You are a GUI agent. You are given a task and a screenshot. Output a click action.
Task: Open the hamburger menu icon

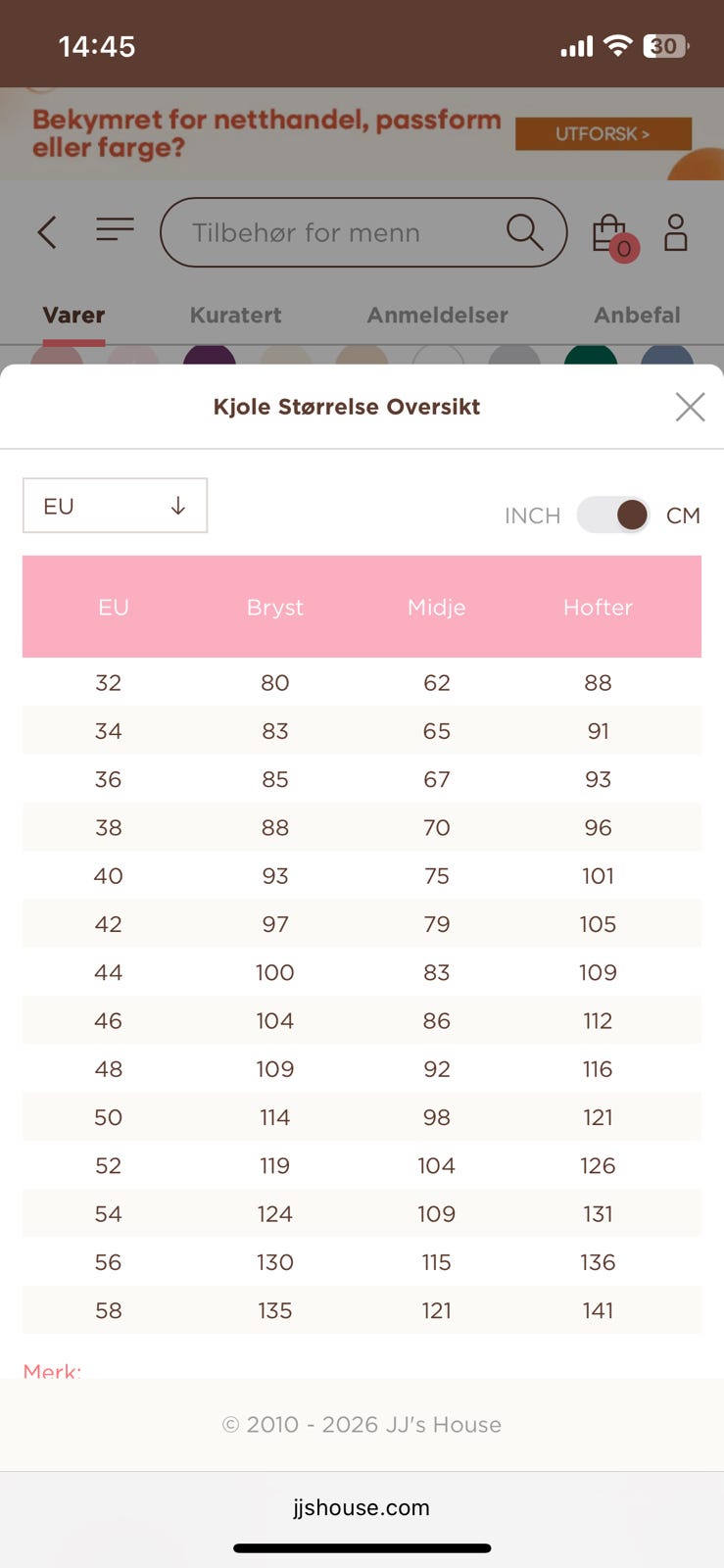[115, 230]
